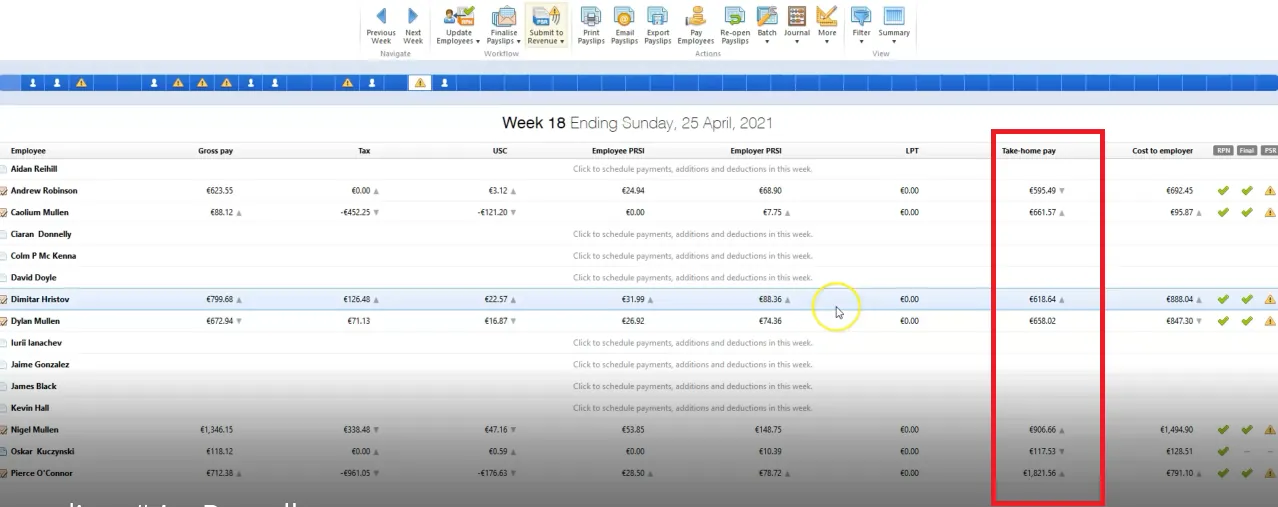Click the PSR column header badge

[x=1270, y=151]
